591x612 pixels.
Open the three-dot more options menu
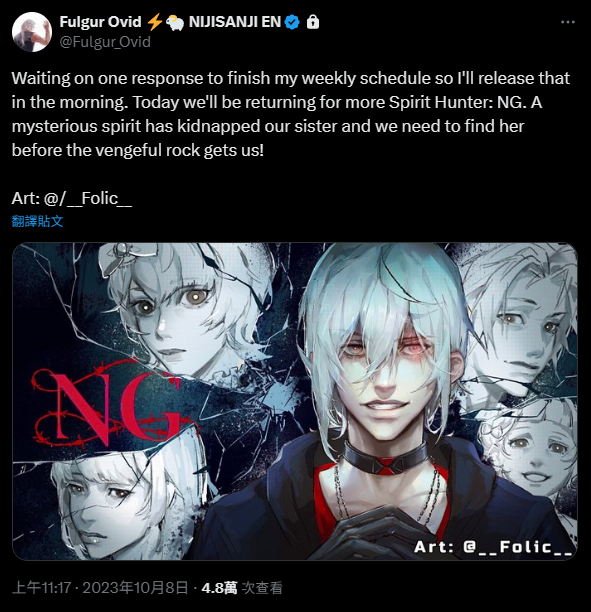click(x=568, y=22)
